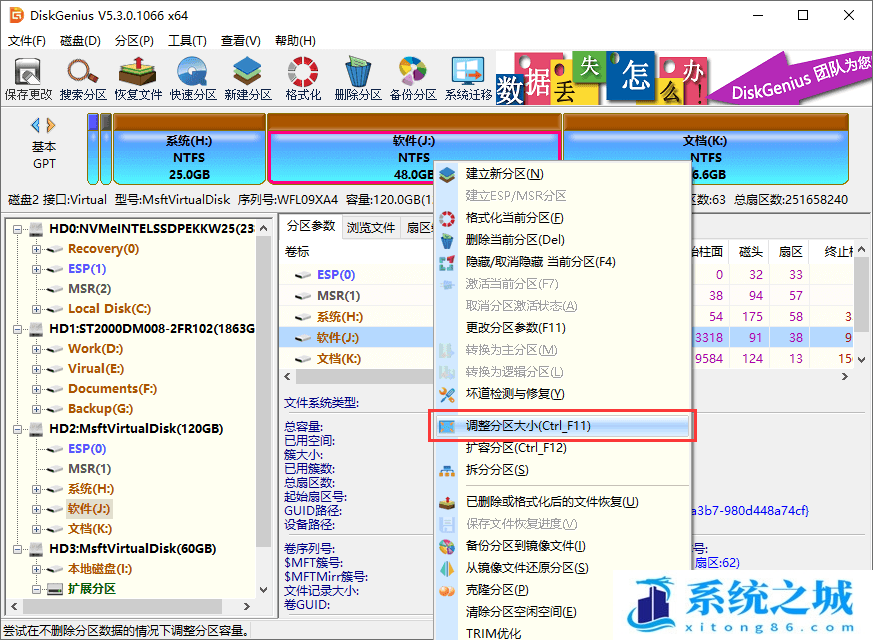Open the 文件(F) menu

[27, 41]
